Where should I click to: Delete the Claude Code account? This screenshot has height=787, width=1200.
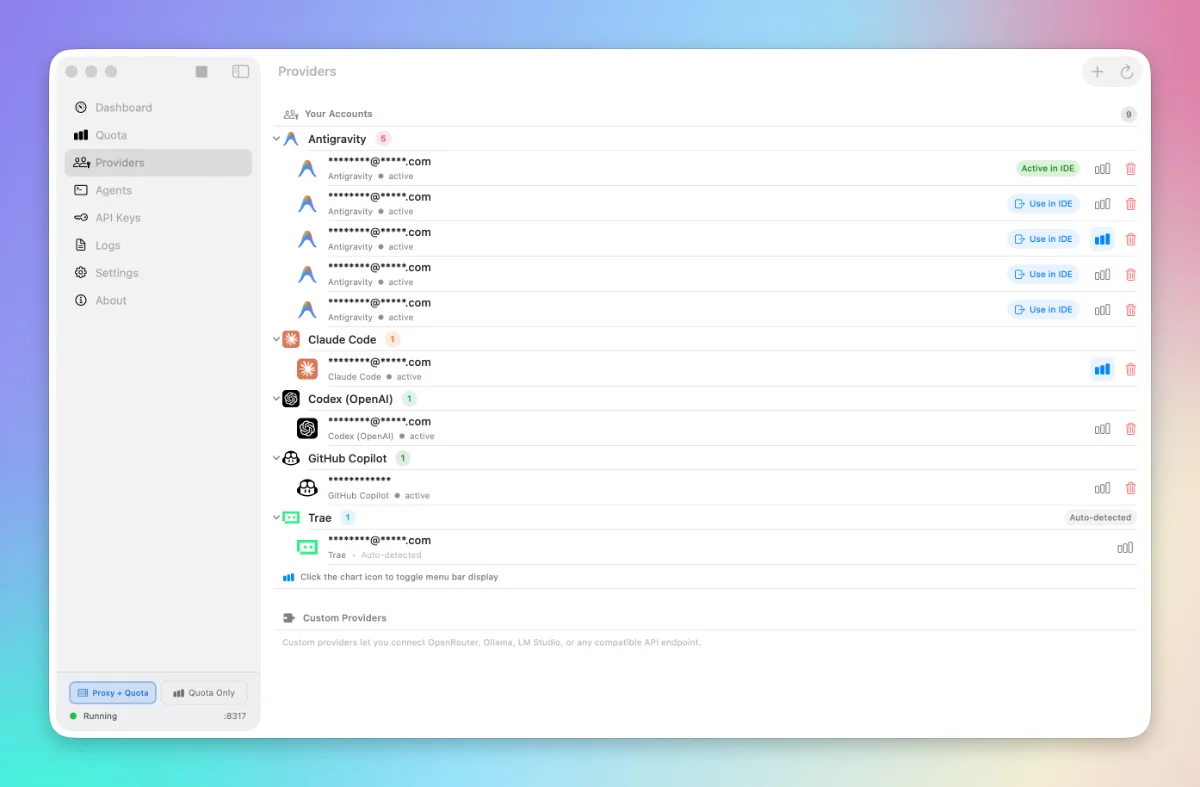pyautogui.click(x=1131, y=369)
